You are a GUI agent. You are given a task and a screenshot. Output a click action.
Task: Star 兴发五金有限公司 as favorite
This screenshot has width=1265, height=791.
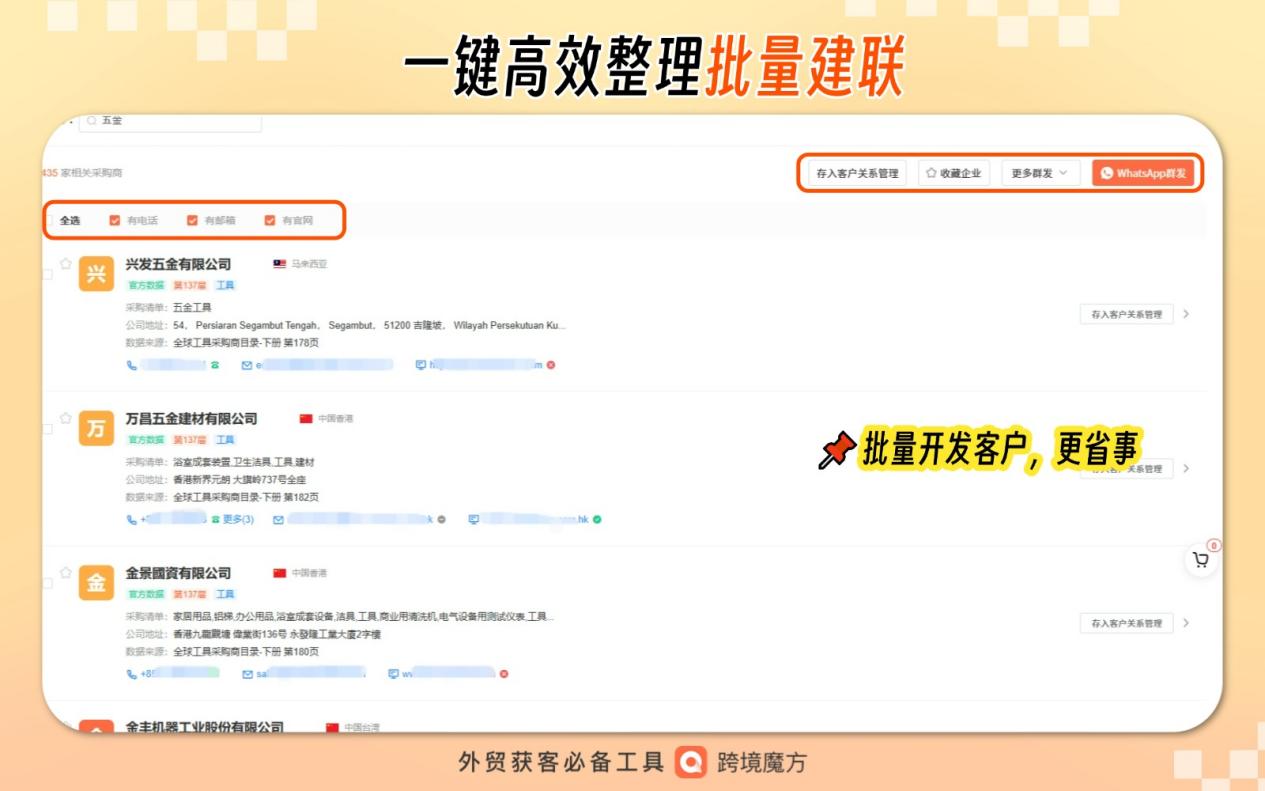pyautogui.click(x=66, y=264)
